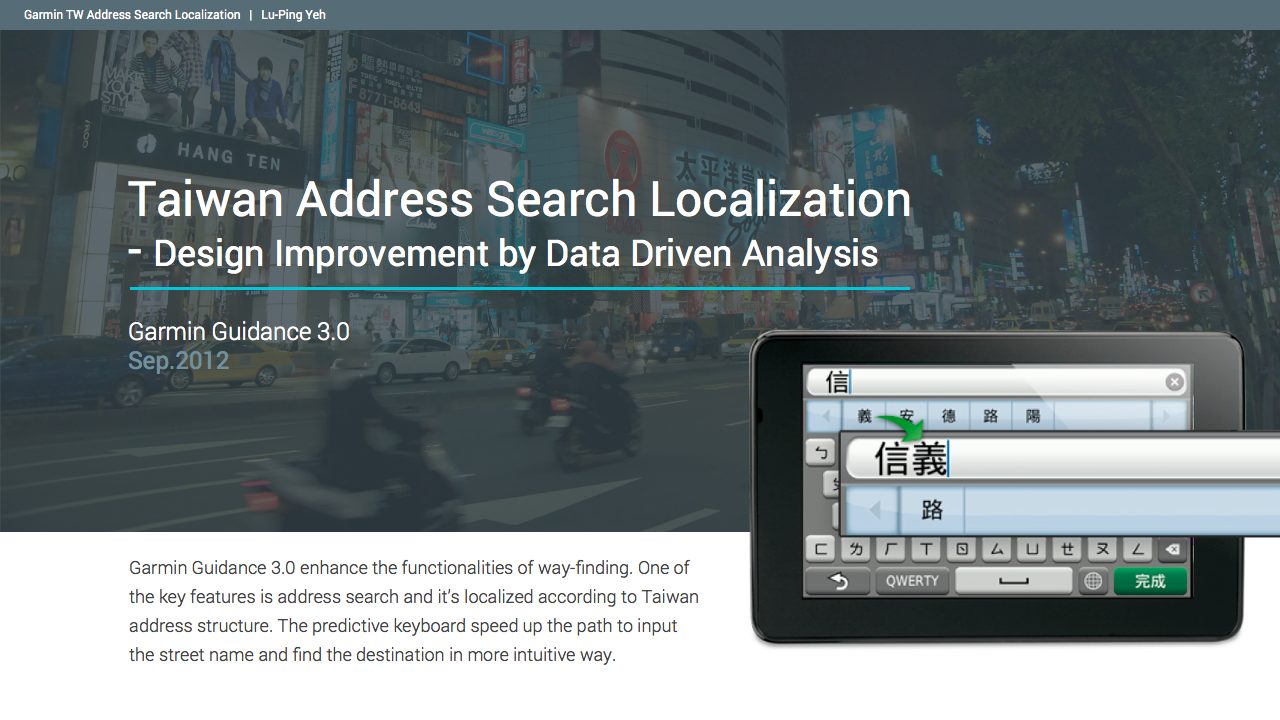Tap the ㄖ key on the keyboard
The height and width of the screenshot is (720, 1280).
[961, 549]
